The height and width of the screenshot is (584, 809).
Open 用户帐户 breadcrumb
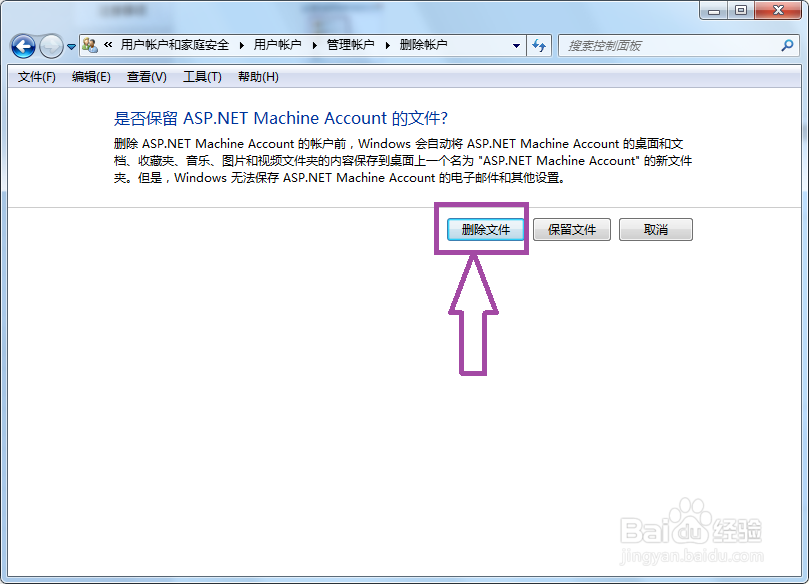pos(277,45)
